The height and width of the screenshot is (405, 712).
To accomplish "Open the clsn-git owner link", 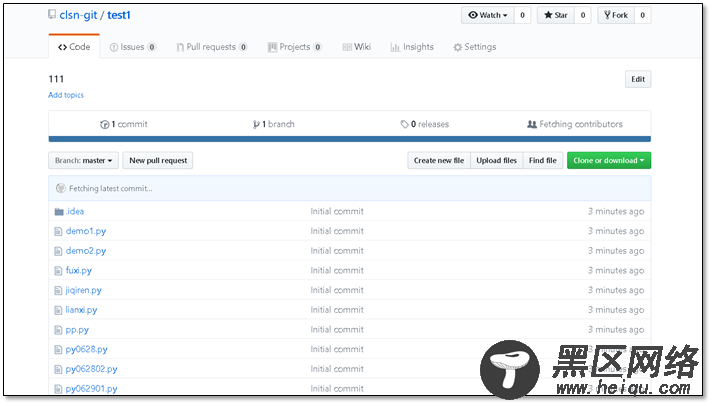I will [78, 15].
